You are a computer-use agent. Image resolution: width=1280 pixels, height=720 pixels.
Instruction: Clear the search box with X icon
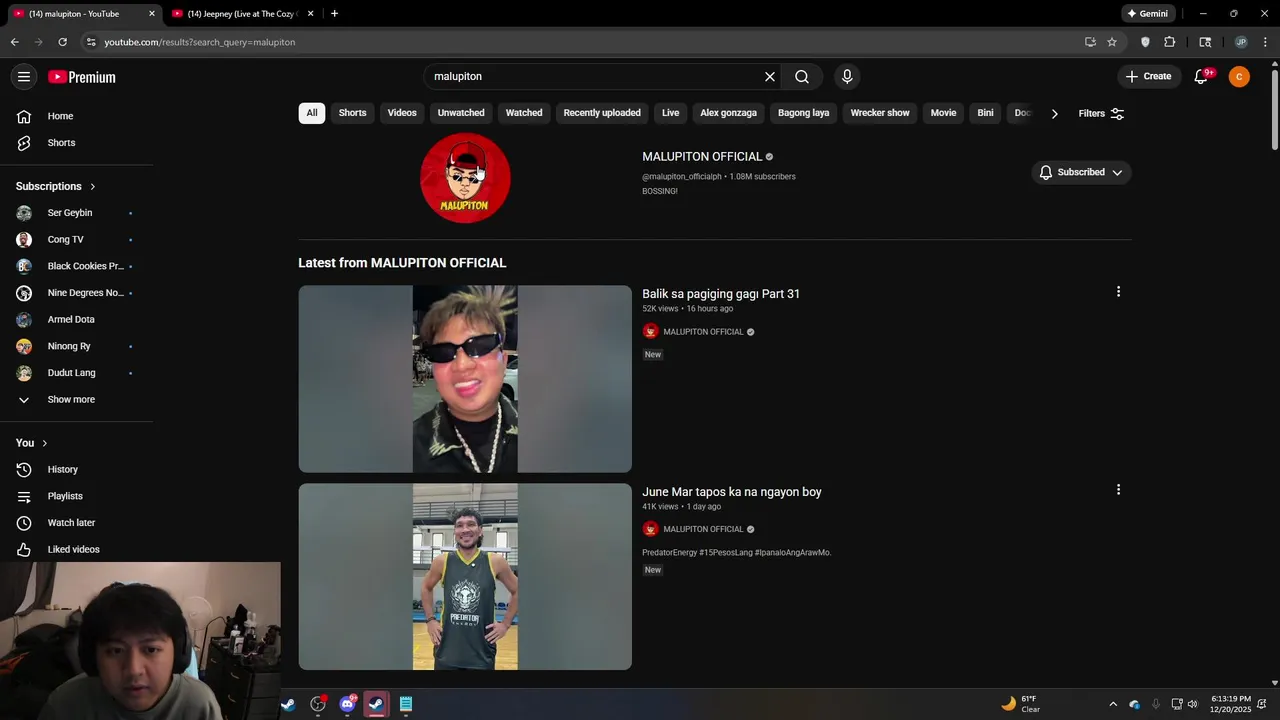click(770, 77)
